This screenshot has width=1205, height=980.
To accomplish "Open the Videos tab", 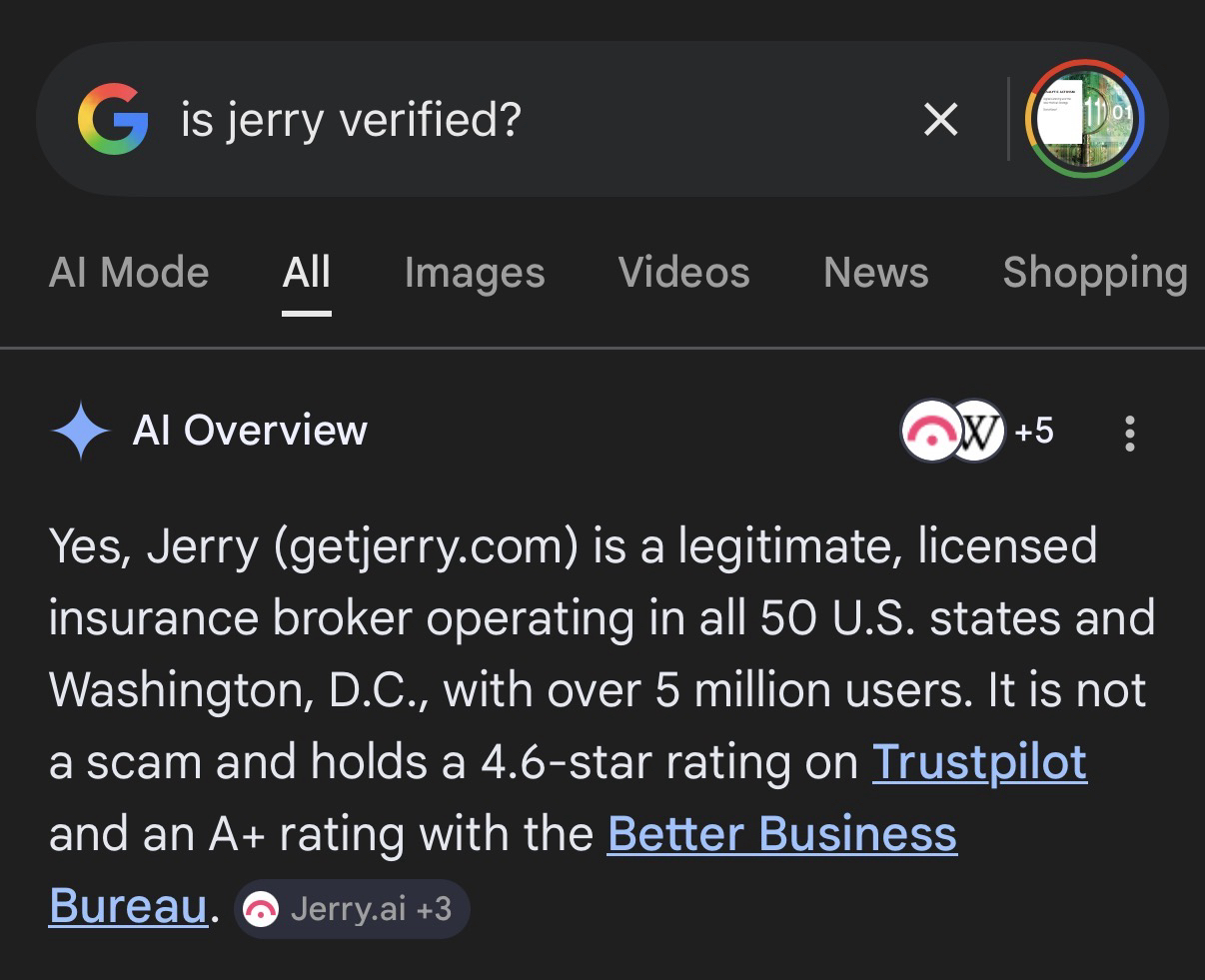I will pyautogui.click(x=683, y=273).
